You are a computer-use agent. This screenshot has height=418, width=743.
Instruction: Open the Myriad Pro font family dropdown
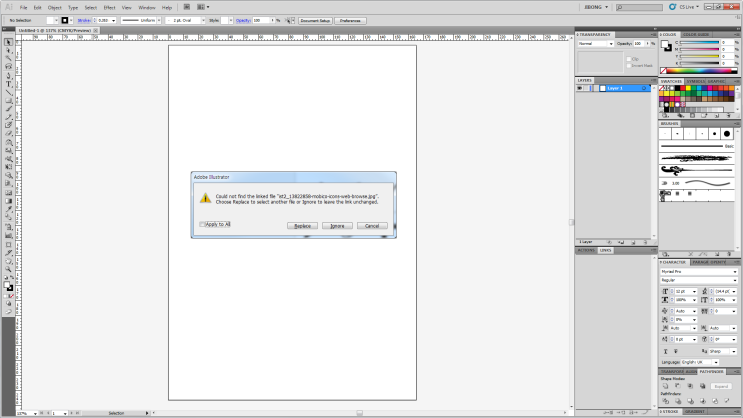click(699, 272)
